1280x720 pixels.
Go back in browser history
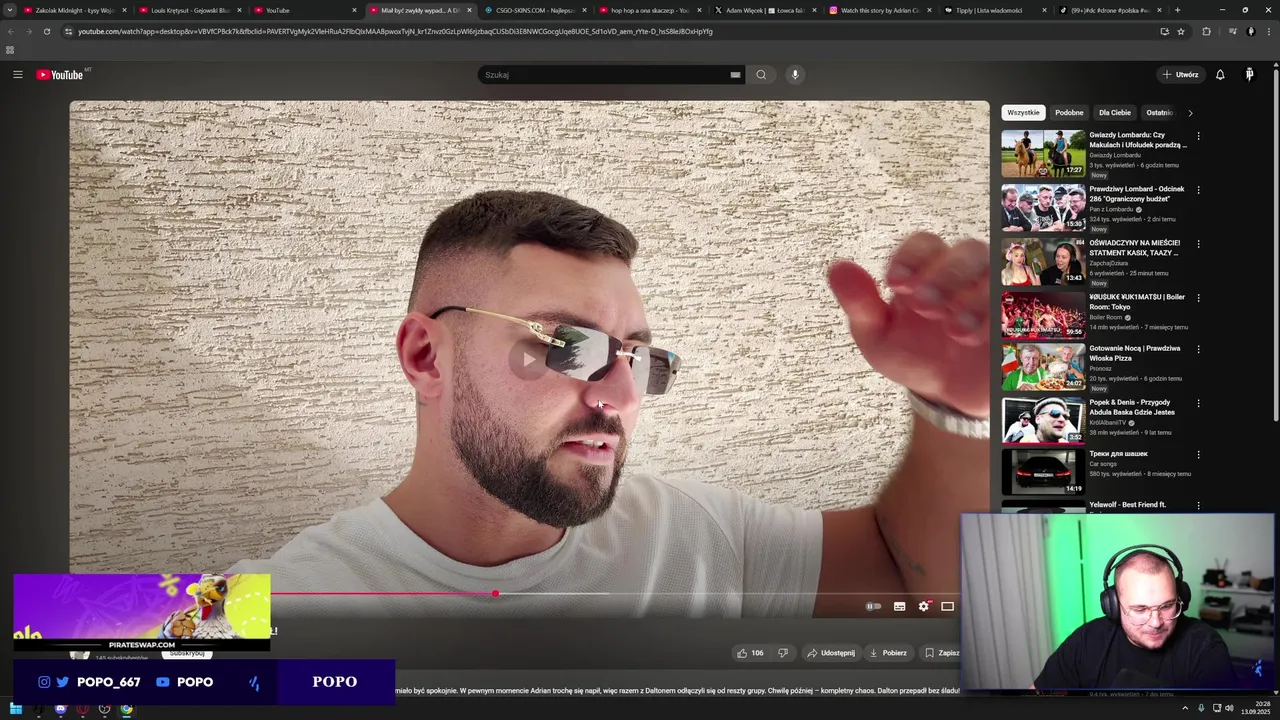tap(11, 31)
